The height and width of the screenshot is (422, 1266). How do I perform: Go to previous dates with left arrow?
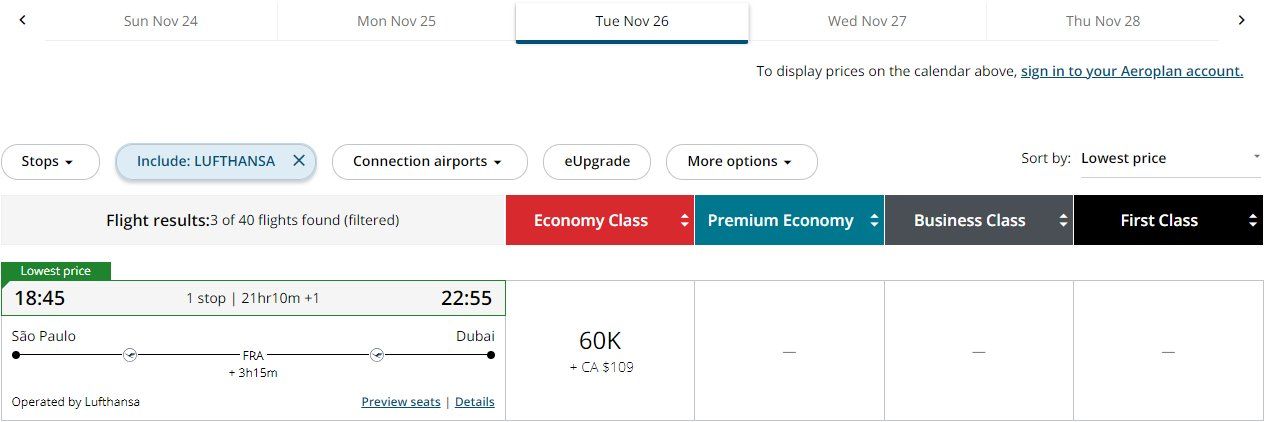(x=22, y=20)
